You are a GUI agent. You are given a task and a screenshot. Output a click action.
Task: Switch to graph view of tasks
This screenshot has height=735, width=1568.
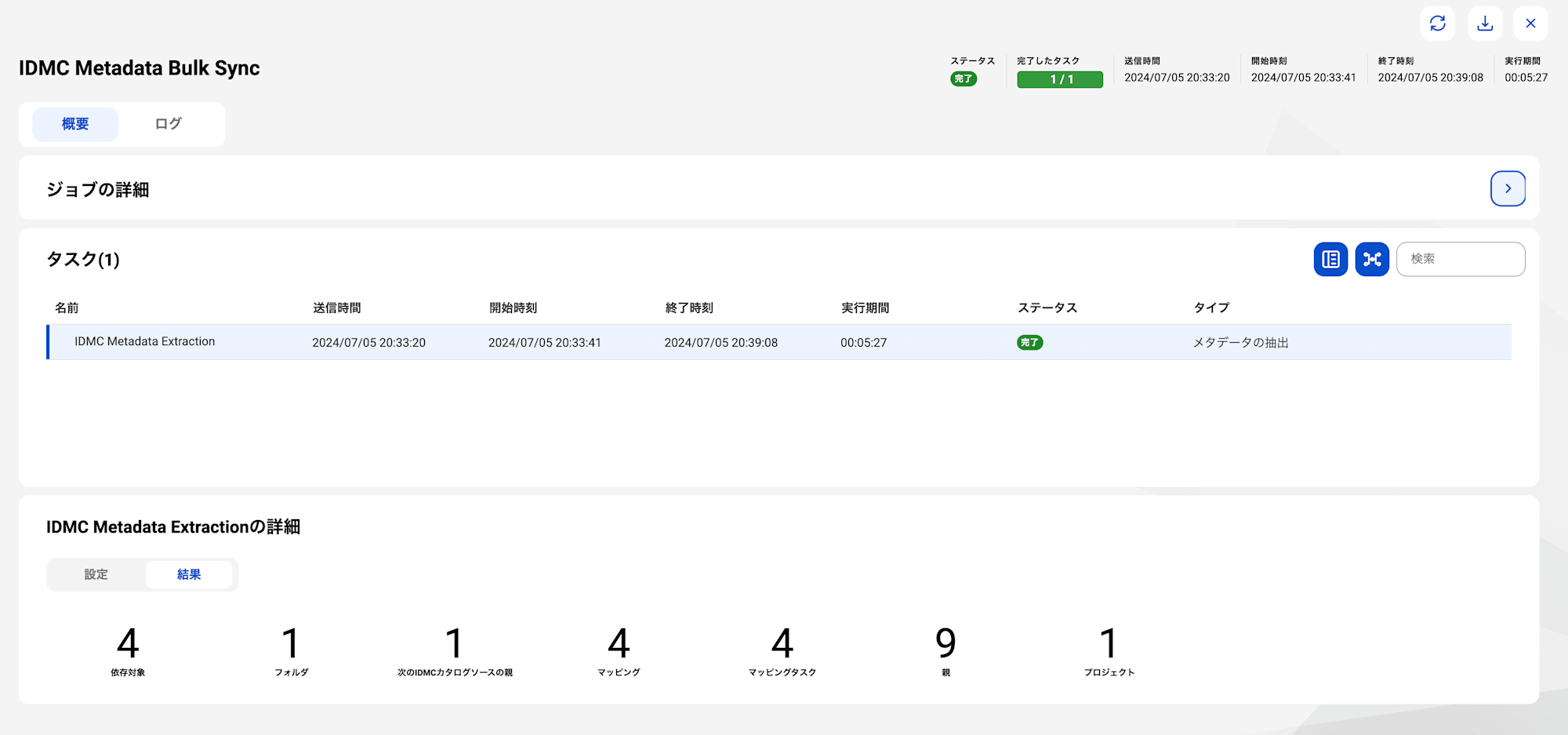point(1372,259)
